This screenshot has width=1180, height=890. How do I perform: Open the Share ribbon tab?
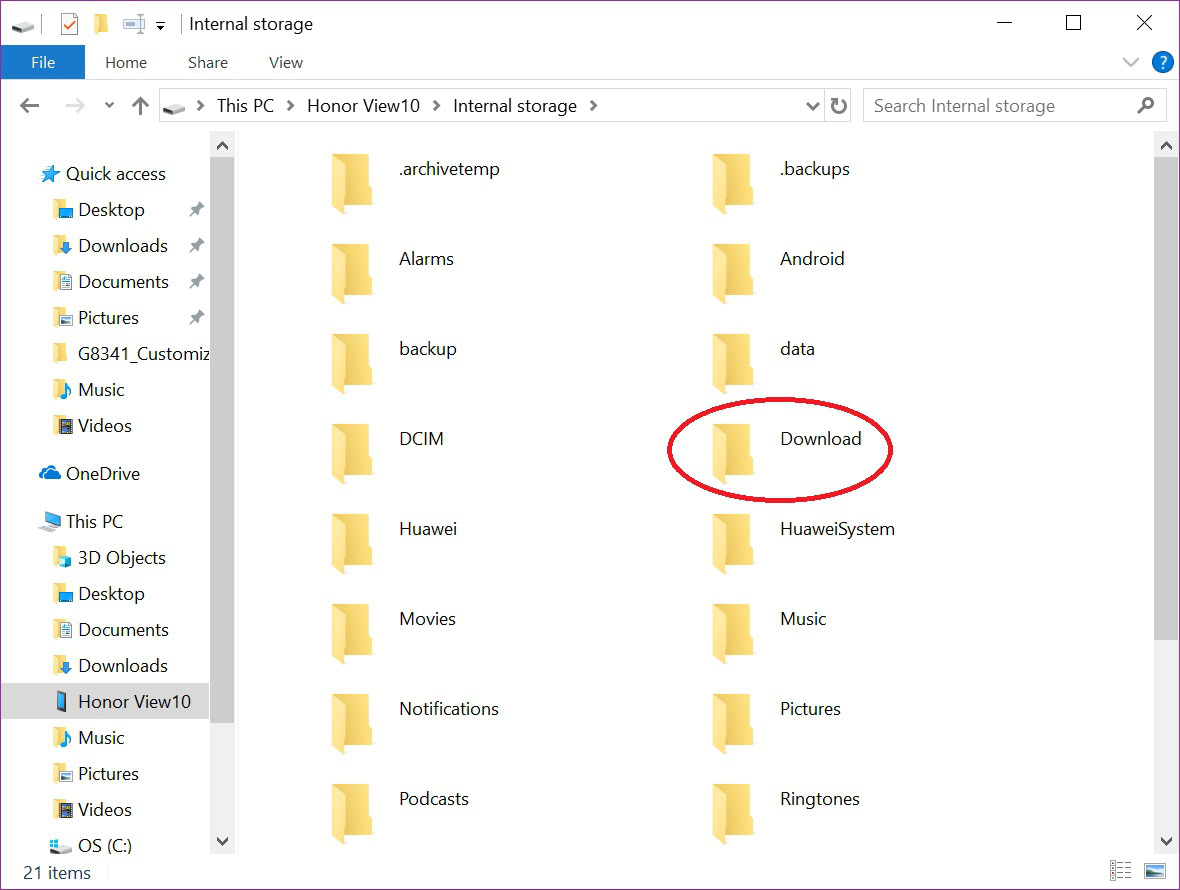[208, 62]
